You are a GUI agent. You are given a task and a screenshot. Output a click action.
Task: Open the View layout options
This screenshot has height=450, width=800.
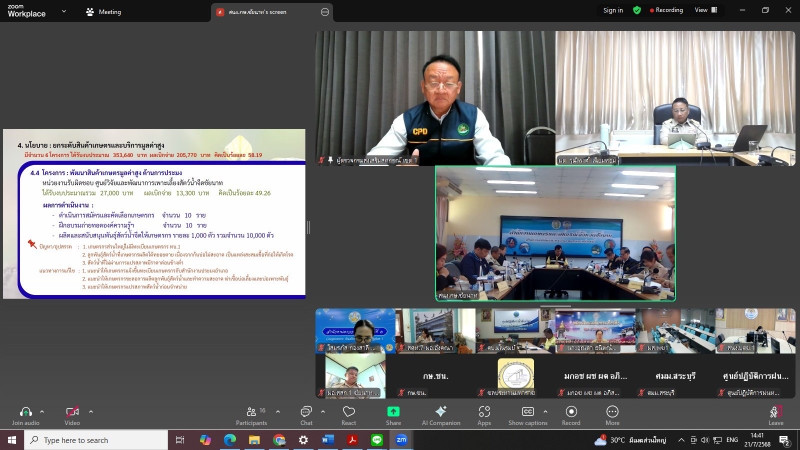point(731,10)
